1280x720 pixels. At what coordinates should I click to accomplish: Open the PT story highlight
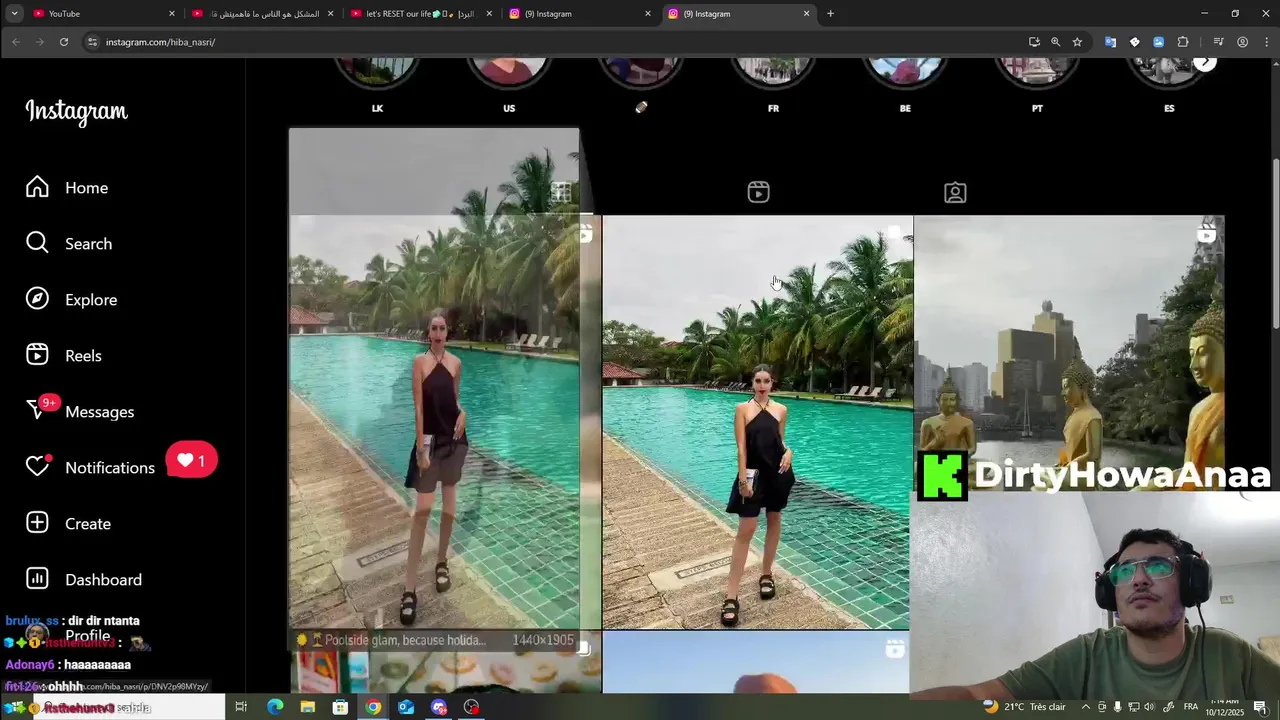1037,84
